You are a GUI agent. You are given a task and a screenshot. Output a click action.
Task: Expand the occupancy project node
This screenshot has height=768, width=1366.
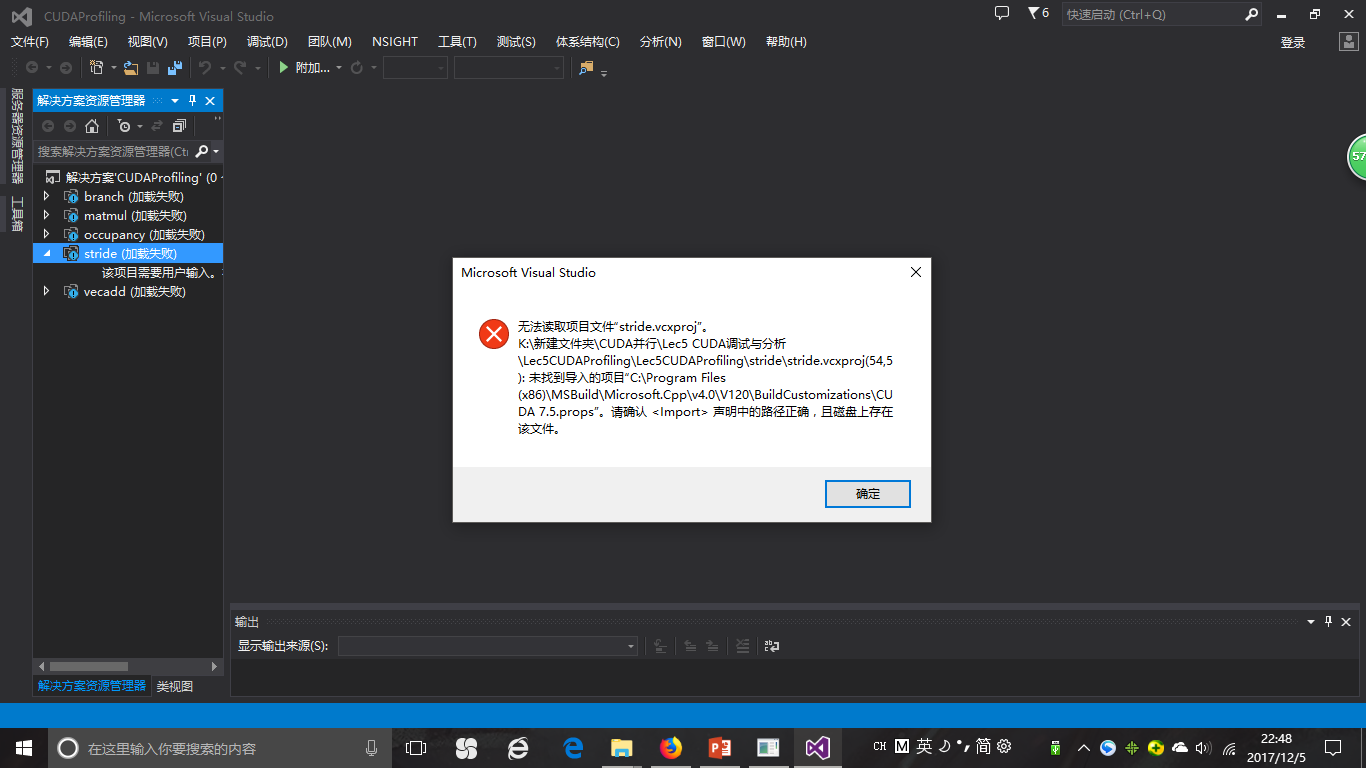coord(46,234)
